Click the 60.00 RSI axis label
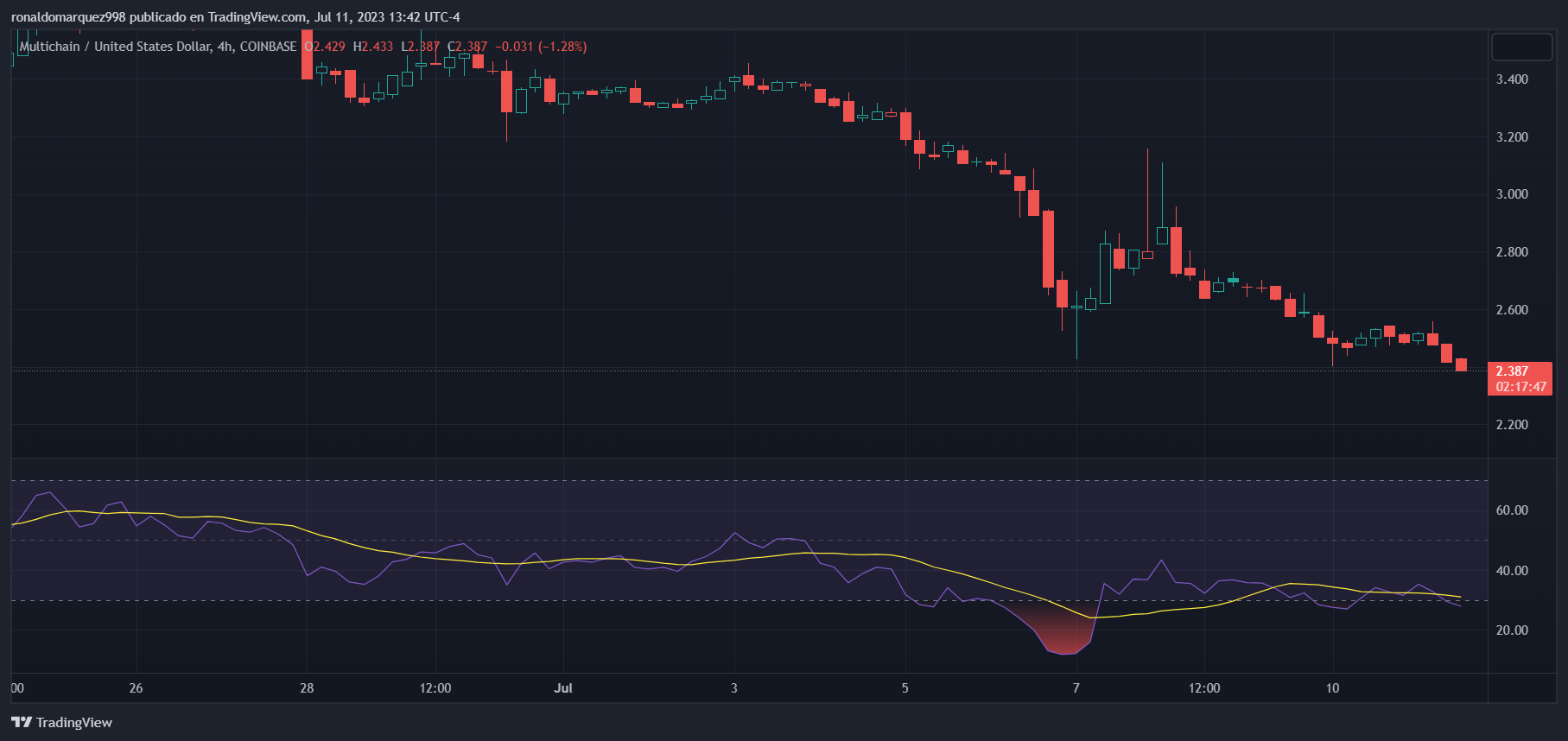 (x=1512, y=510)
